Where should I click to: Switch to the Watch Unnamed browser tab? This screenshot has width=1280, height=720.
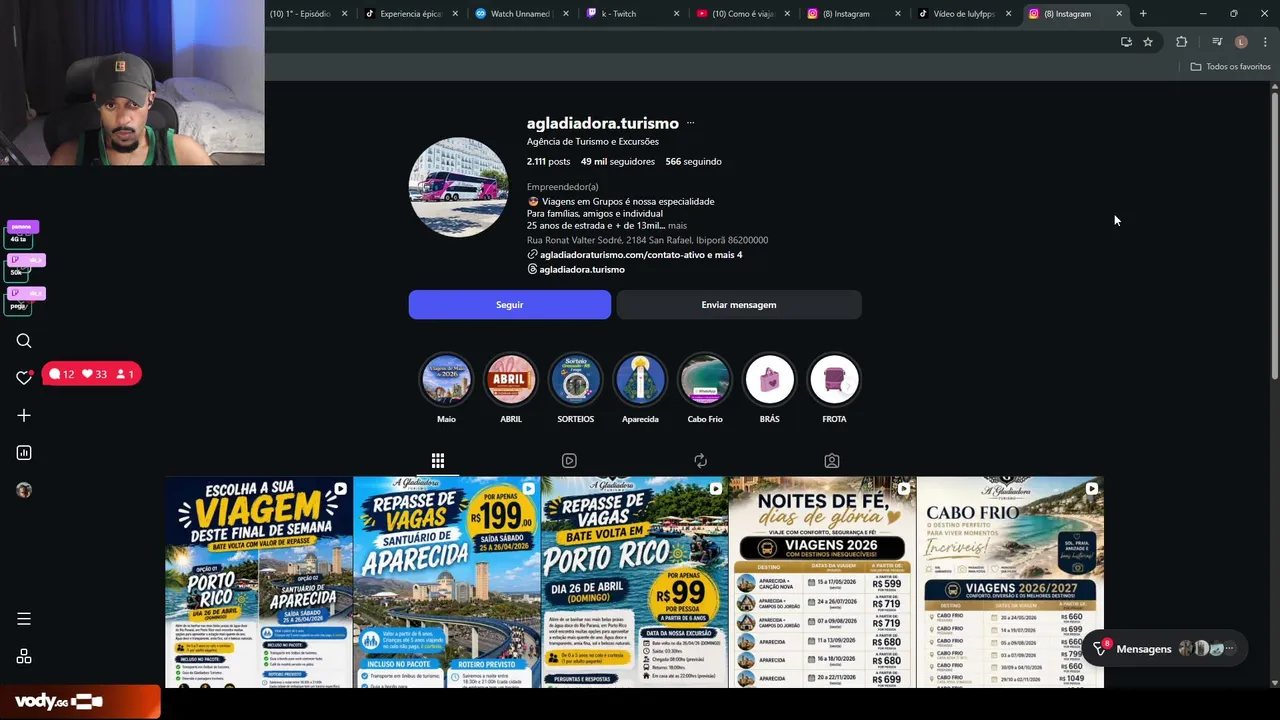[x=521, y=14]
